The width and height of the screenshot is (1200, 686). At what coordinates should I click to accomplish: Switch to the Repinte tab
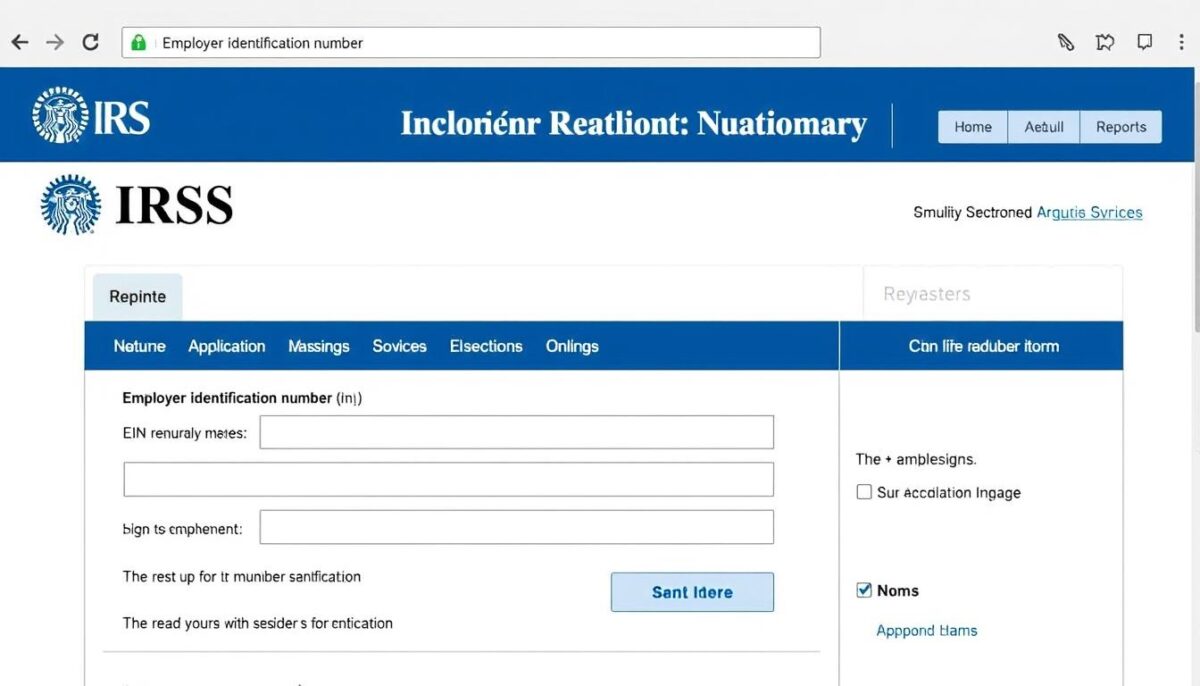click(138, 297)
